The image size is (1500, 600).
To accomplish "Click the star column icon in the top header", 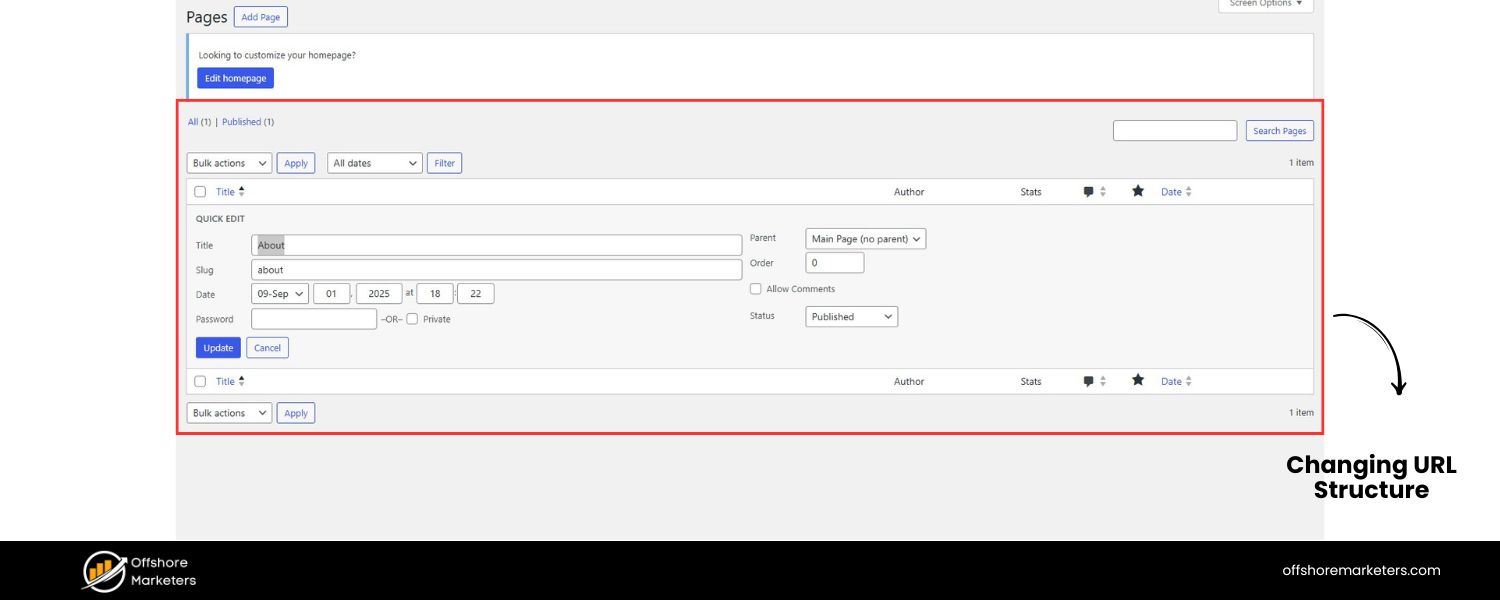I will (x=1137, y=191).
